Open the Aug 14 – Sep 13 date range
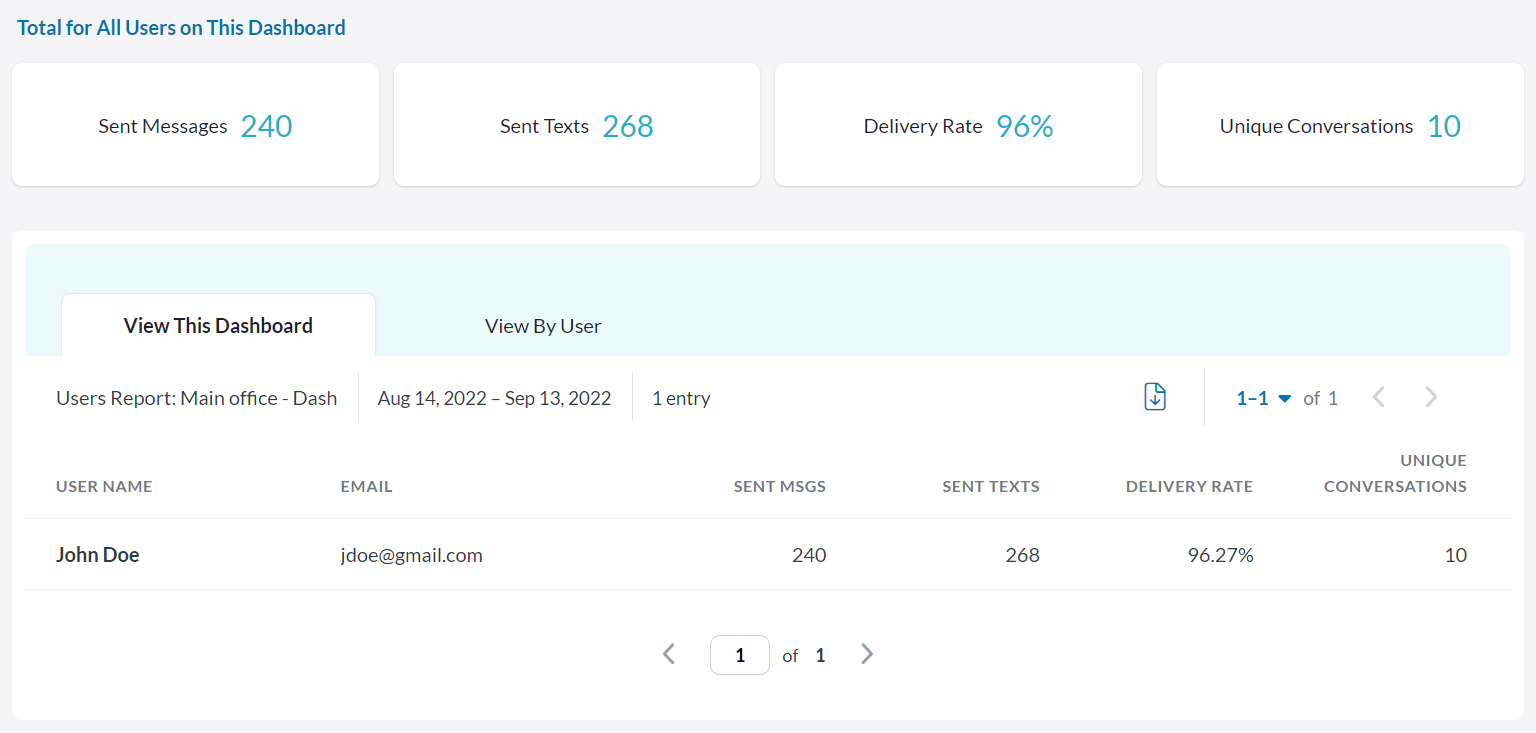Screen dimensions: 1536x733 494,398
